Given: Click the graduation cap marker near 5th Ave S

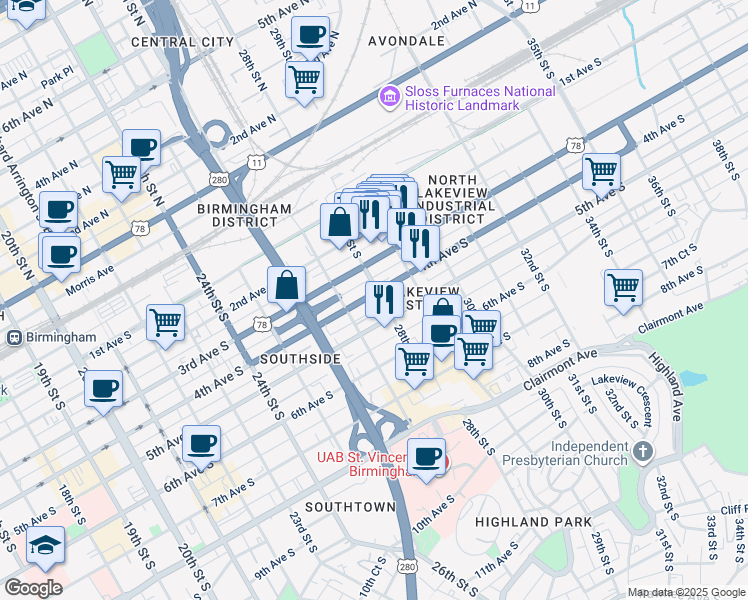Looking at the screenshot, I should (45, 547).
